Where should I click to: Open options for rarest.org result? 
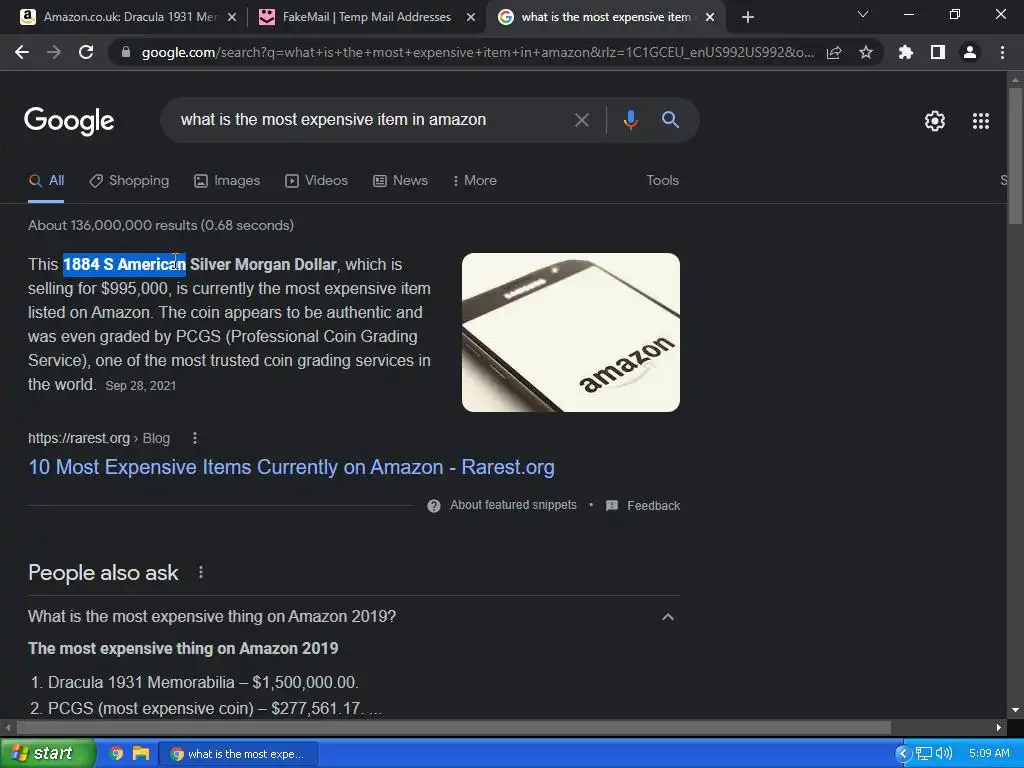pyautogui.click(x=195, y=438)
